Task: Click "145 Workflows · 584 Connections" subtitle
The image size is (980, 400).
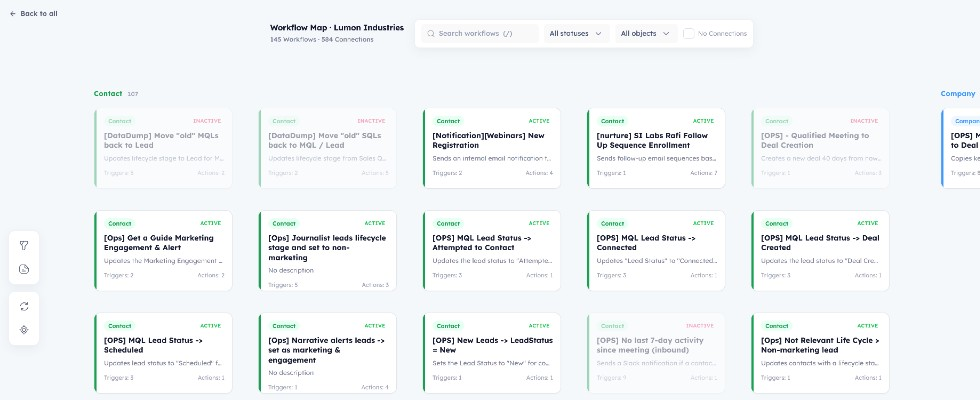Action: (x=322, y=39)
